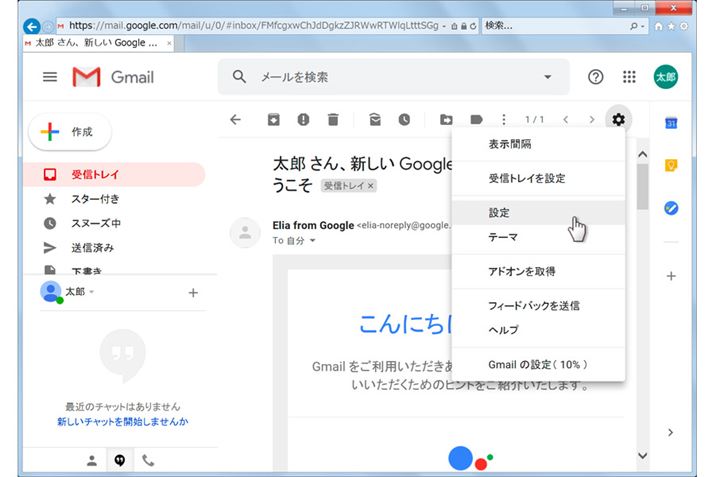Open Google Calendar side panel icon

(671, 123)
